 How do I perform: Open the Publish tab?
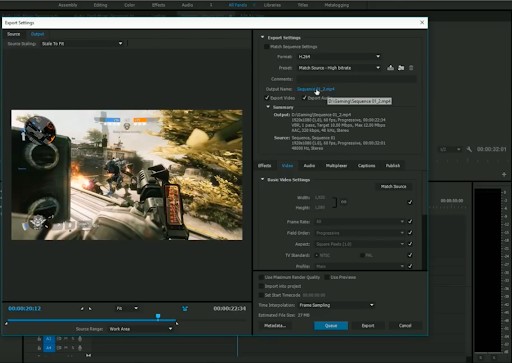pyautogui.click(x=393, y=165)
